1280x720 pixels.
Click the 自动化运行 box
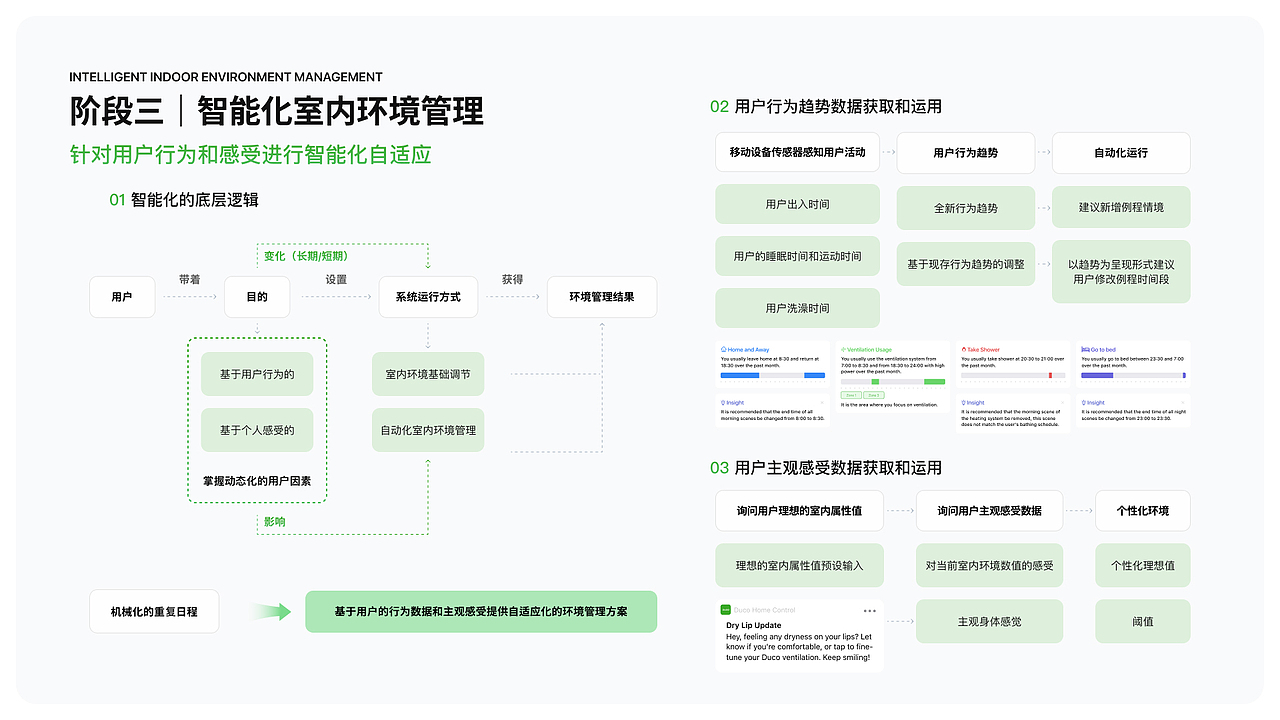[1120, 152]
